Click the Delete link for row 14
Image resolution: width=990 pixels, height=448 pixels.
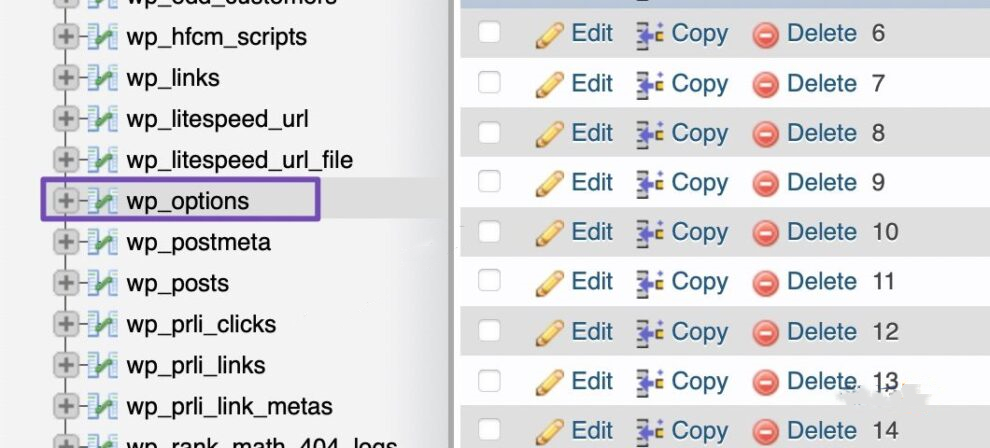[x=821, y=430]
